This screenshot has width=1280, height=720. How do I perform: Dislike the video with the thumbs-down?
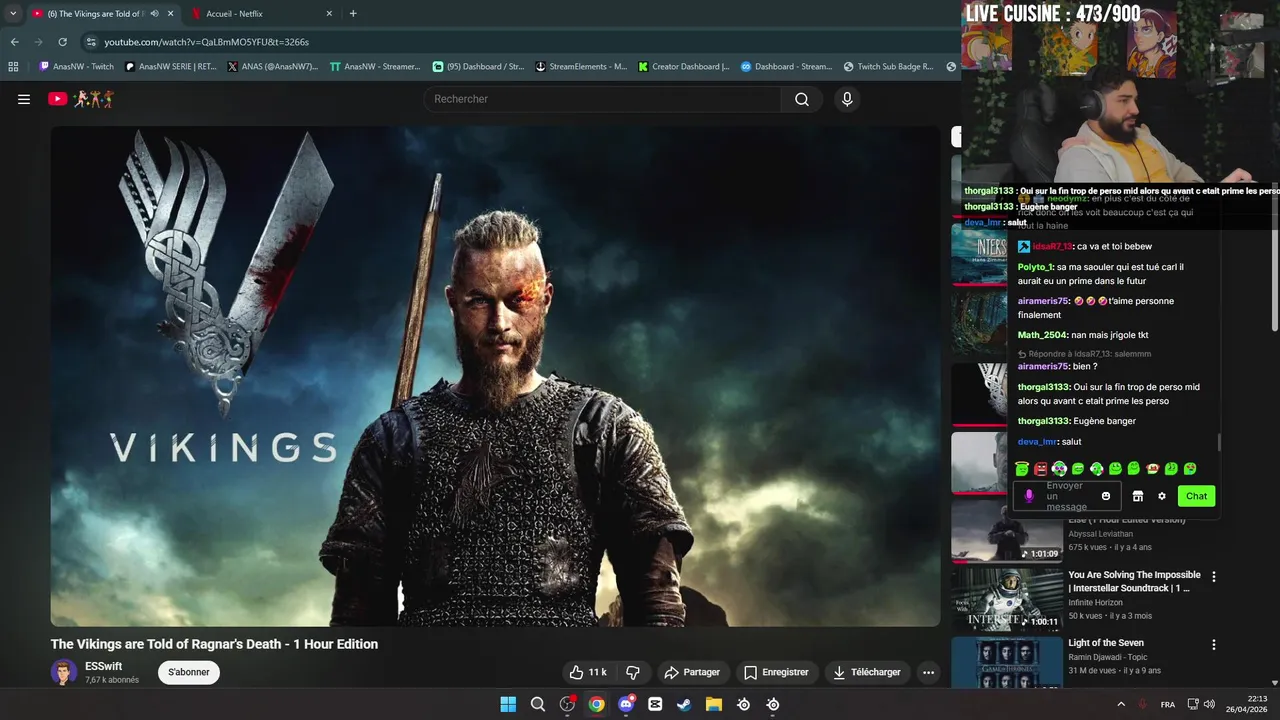[632, 672]
